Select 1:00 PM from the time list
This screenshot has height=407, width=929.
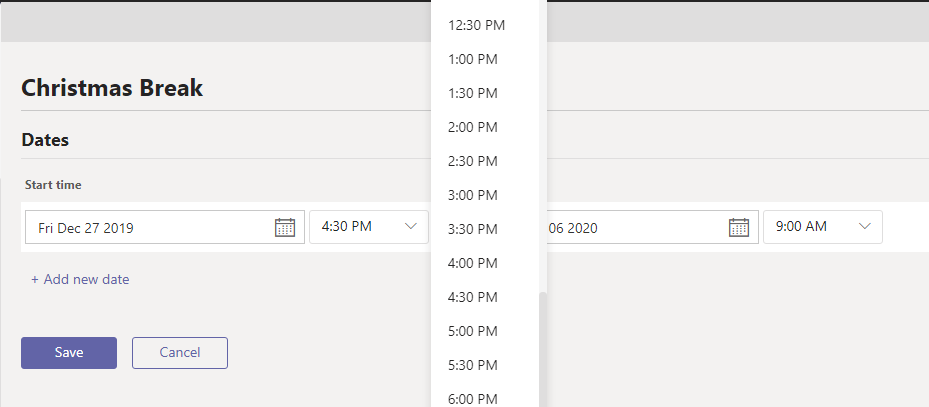[473, 59]
